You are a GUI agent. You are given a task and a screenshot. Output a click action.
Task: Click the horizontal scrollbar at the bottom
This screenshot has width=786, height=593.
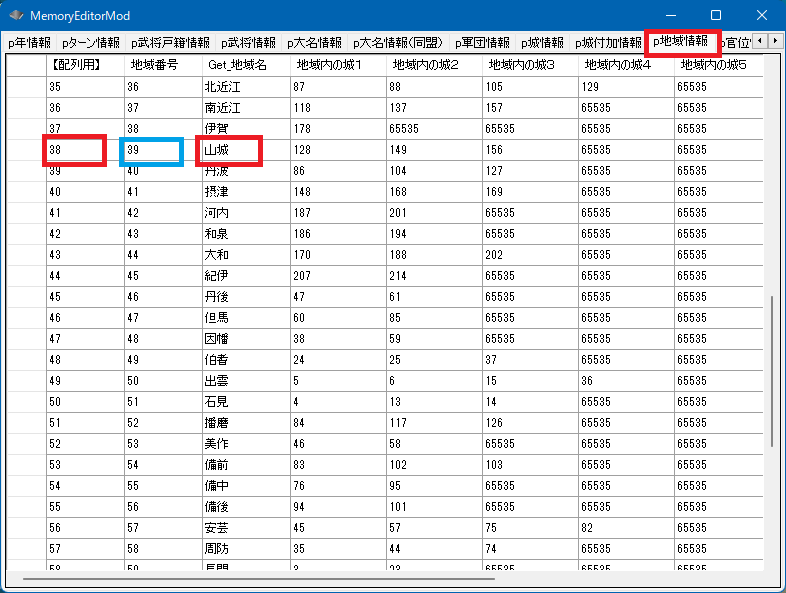pyautogui.click(x=258, y=578)
